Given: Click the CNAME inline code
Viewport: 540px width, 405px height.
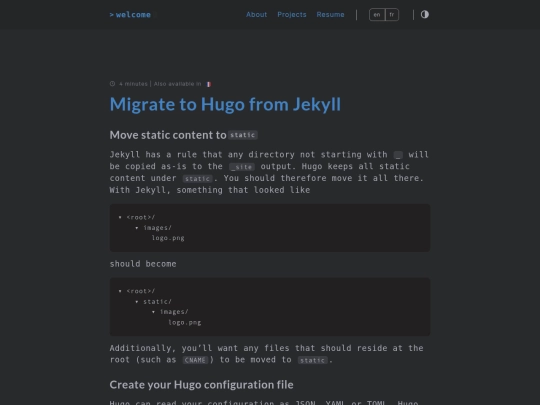Looking at the screenshot, I should pos(195,360).
